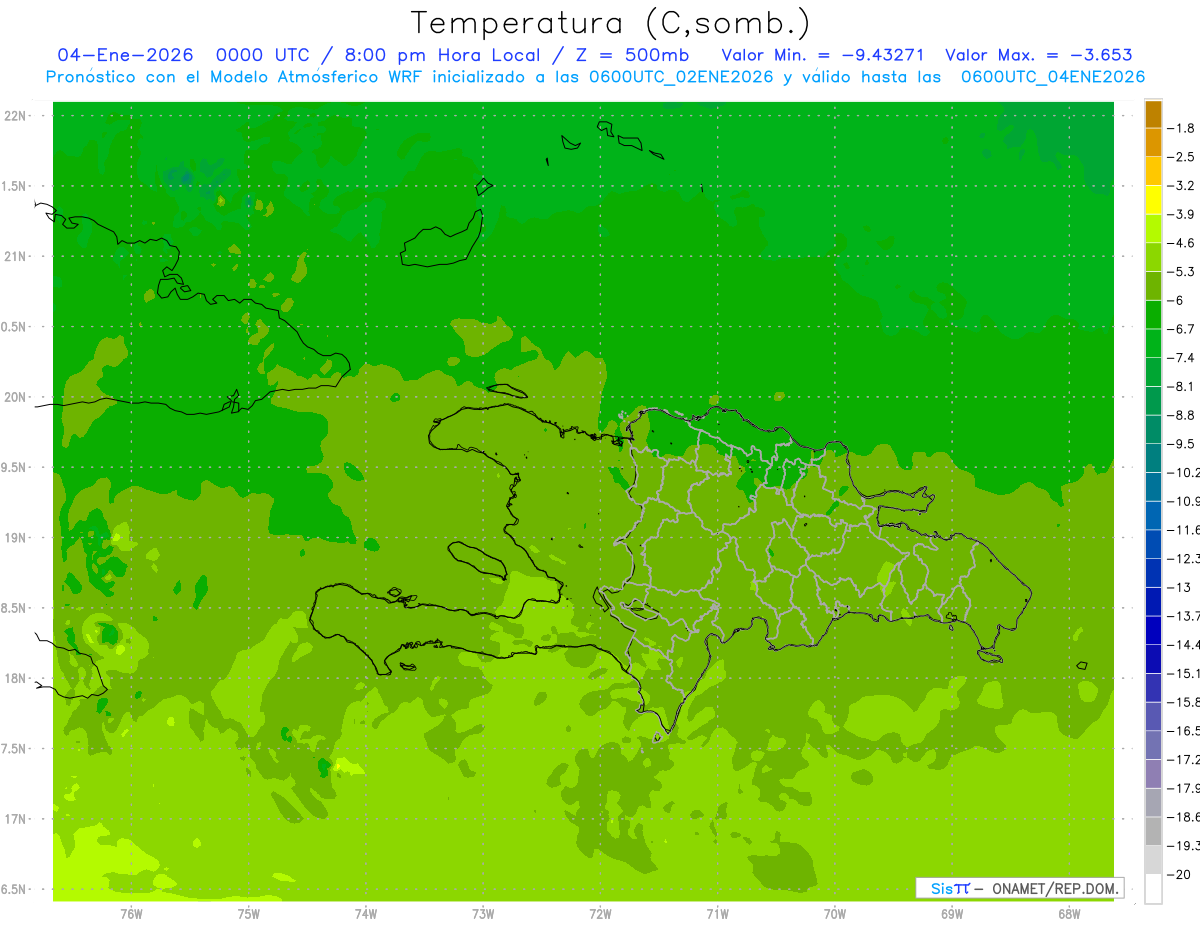1200x927 pixels.
Task: Select the '-9.5' colorbar value
Action: 1181,444
